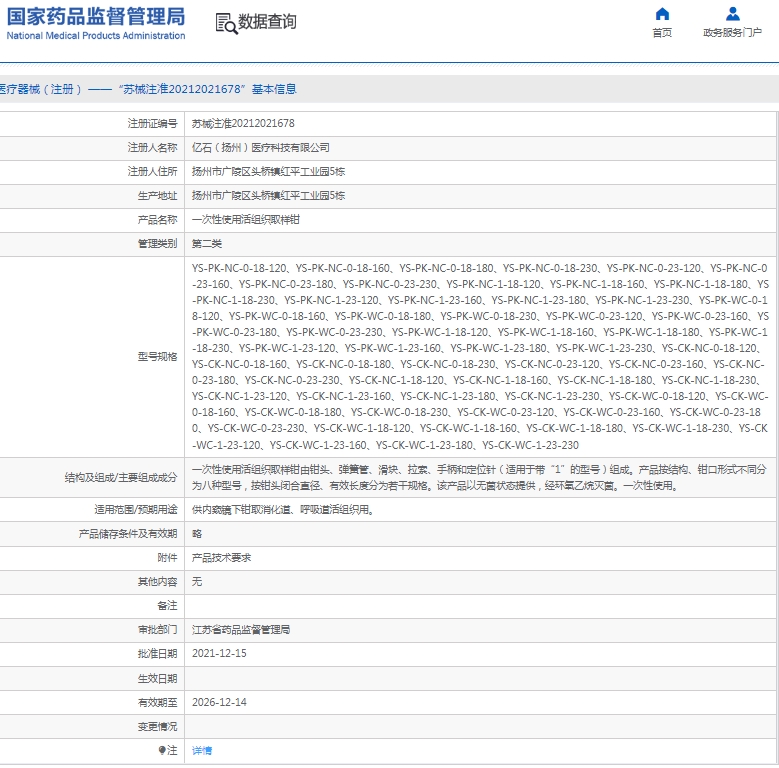Click the 备注 row label
Image resolution: width=779 pixels, height=768 pixels.
(167, 606)
